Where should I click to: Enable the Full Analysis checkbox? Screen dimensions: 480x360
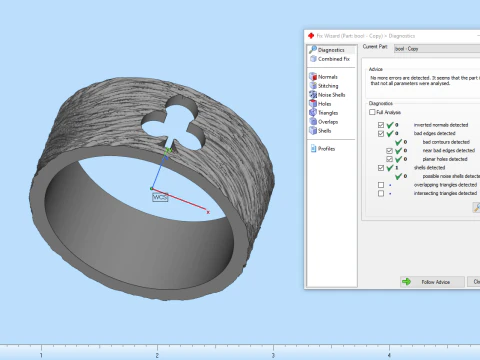pos(372,112)
